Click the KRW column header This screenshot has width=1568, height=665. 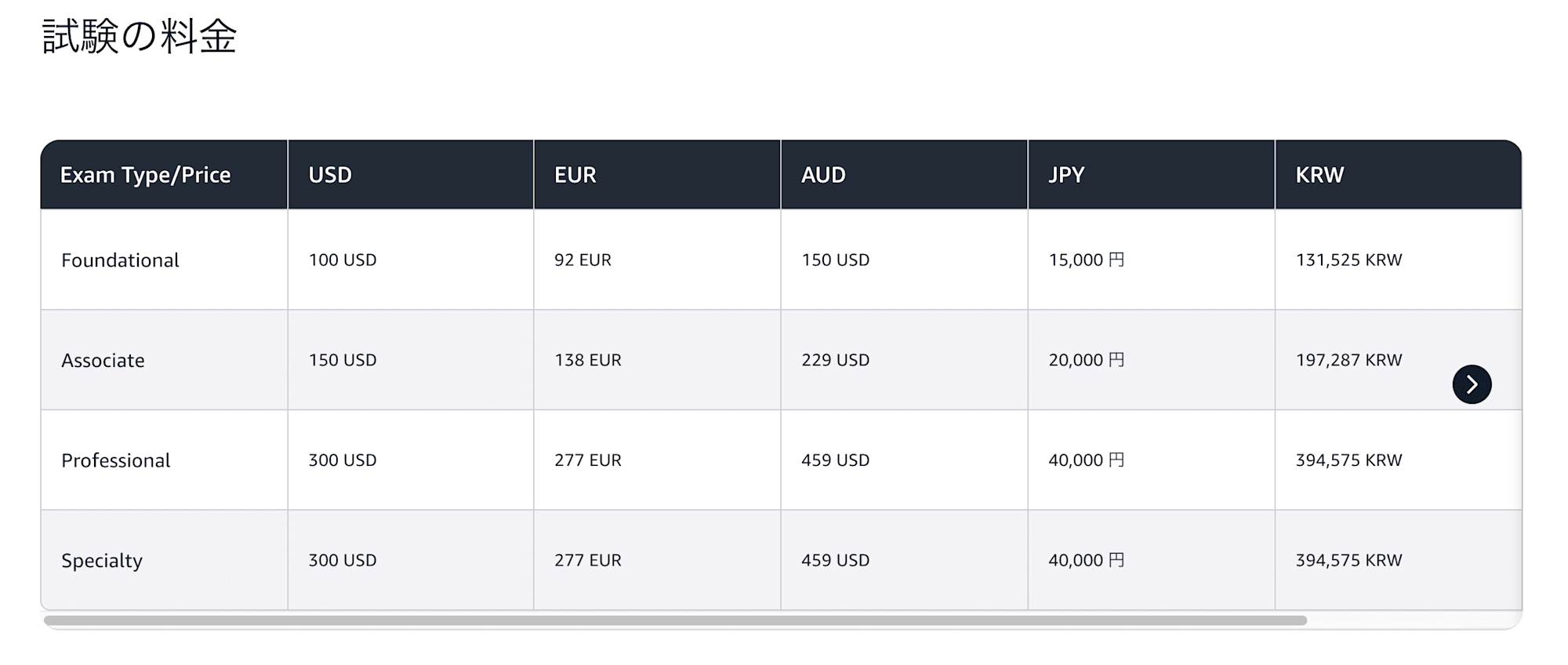(1319, 175)
